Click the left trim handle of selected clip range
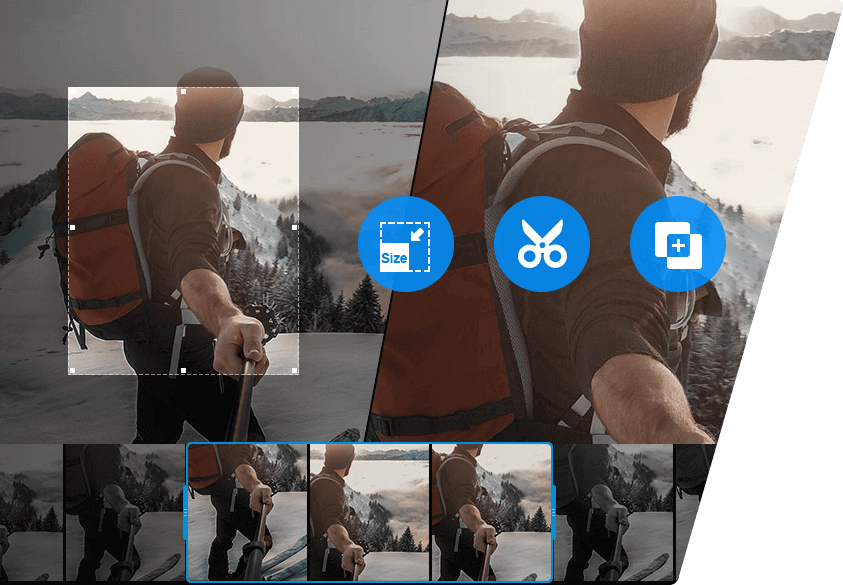This screenshot has height=585, width=843. (185, 512)
